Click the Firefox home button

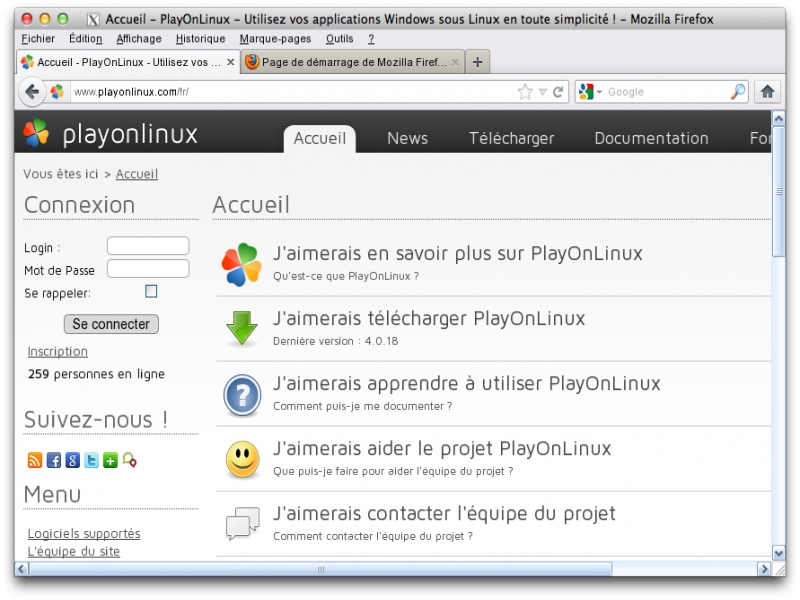click(767, 92)
